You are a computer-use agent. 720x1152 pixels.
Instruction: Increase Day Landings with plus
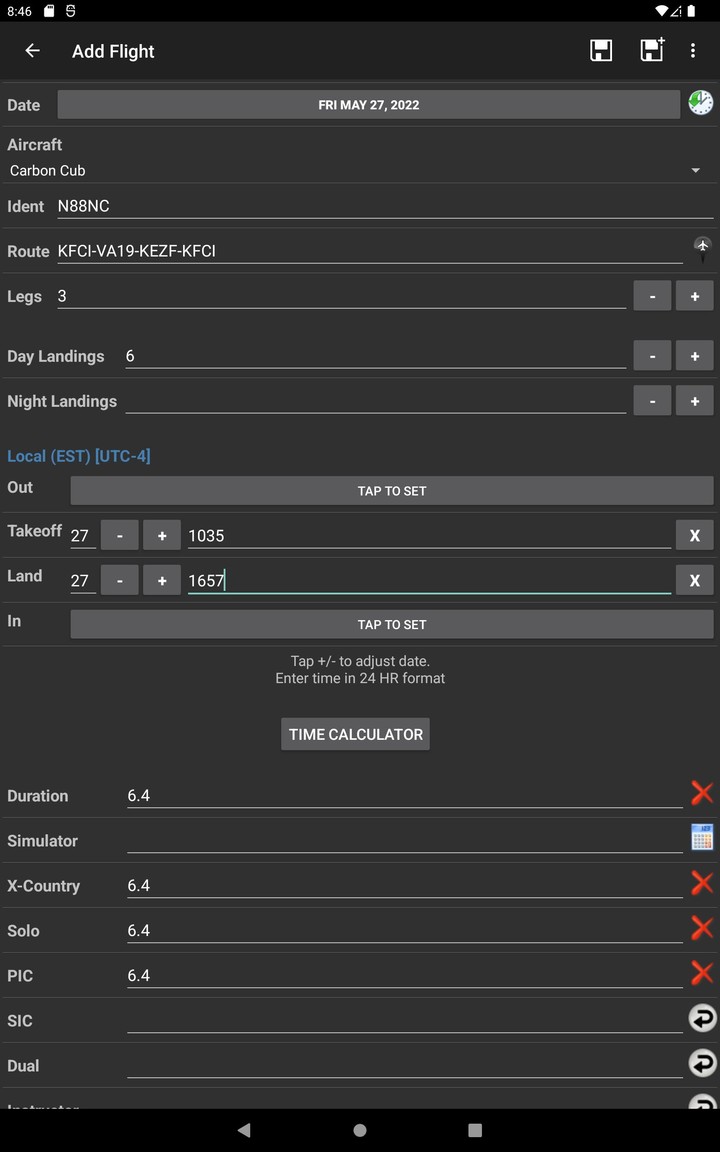[694, 356]
